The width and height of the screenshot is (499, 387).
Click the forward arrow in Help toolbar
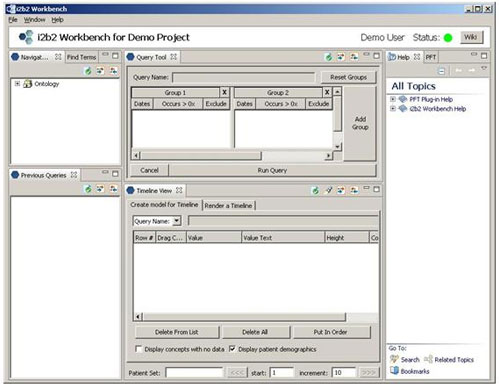[x=472, y=70]
